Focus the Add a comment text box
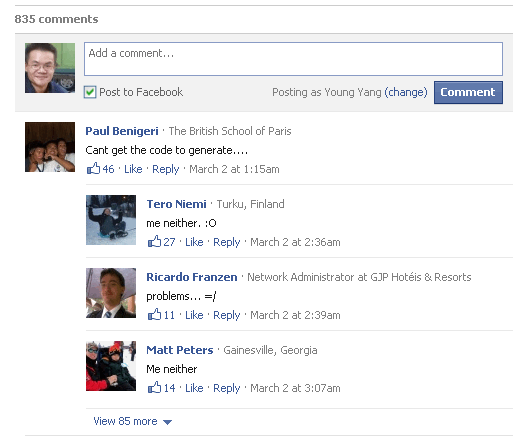The width and height of the screenshot is (528, 442). [x=293, y=59]
